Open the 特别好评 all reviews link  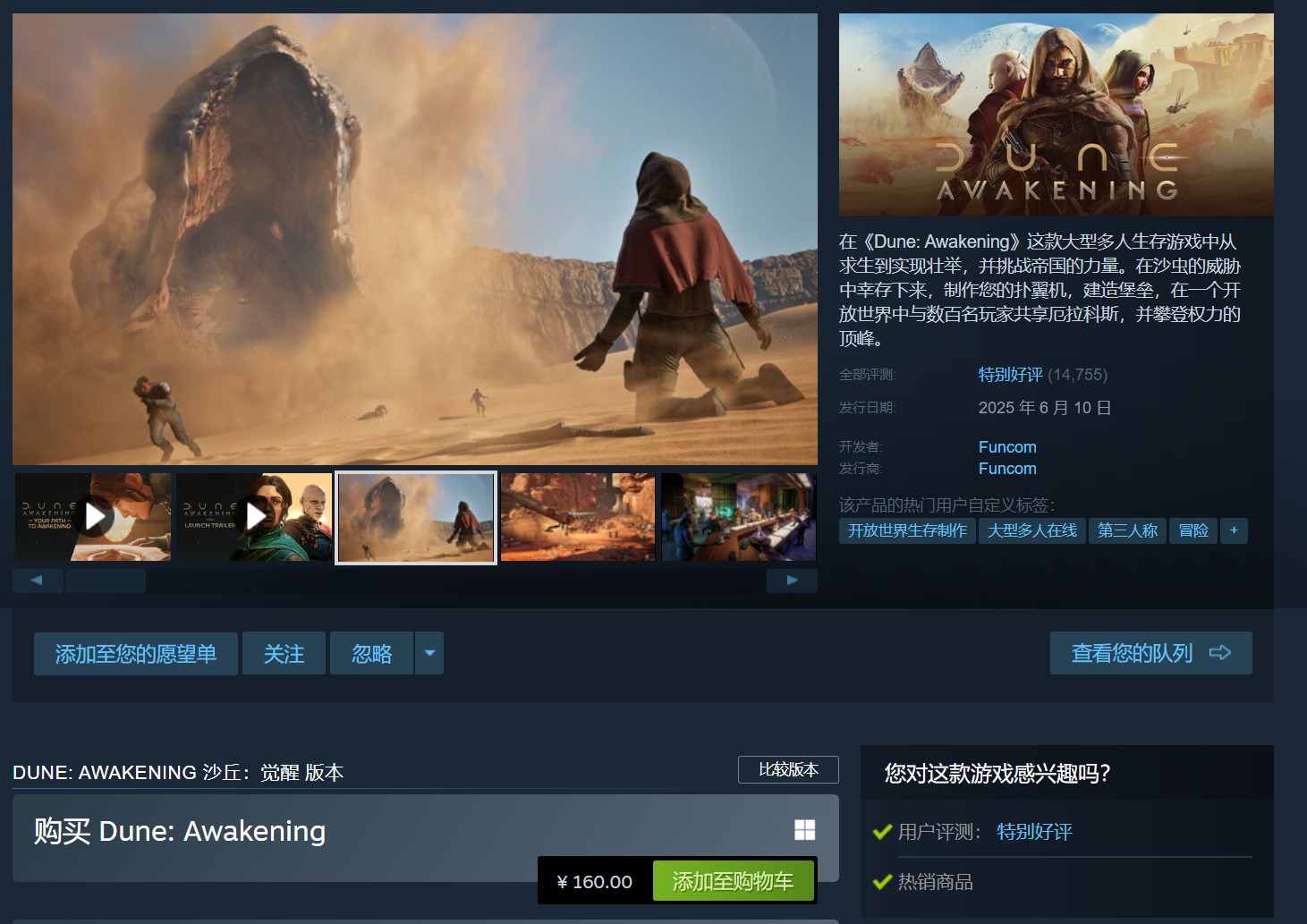[1011, 375]
